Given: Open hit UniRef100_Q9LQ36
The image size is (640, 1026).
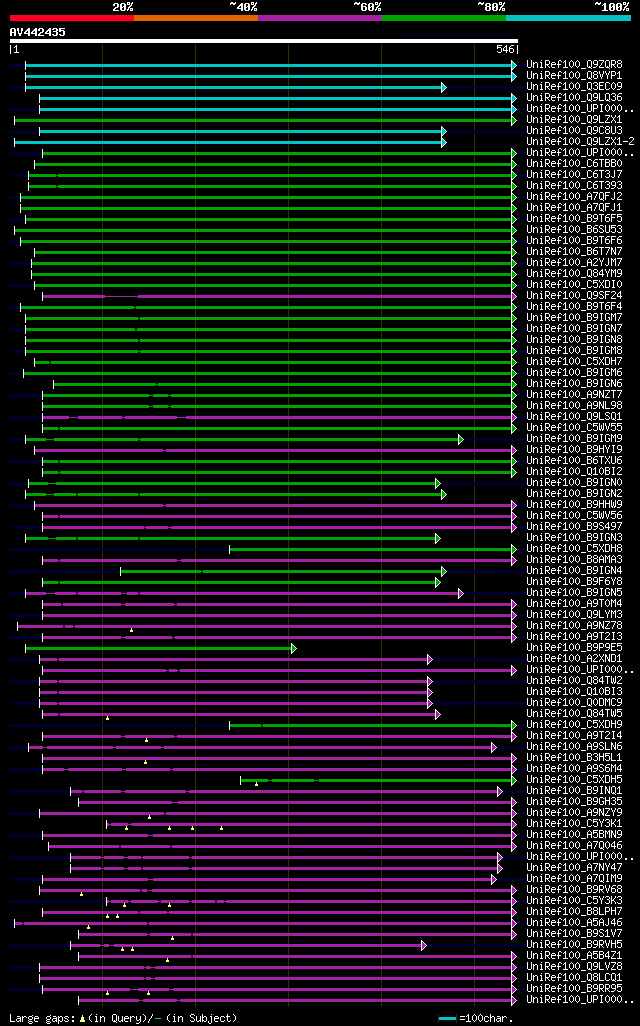Looking at the screenshot, I should click(x=575, y=97).
